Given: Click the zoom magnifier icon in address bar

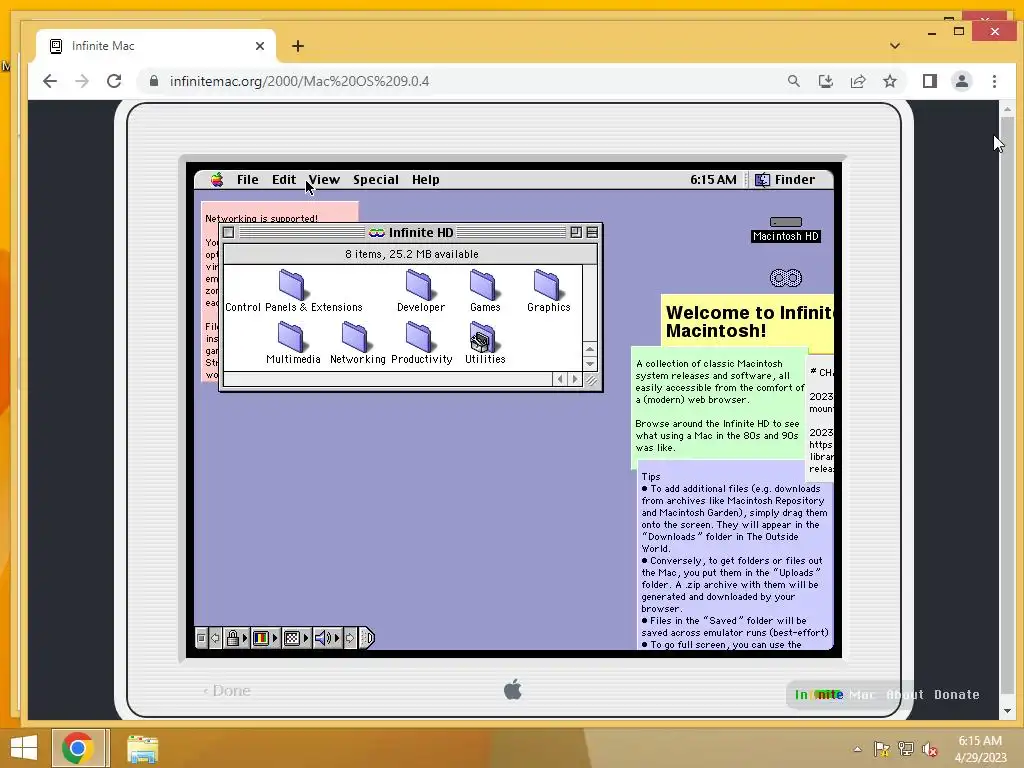Looking at the screenshot, I should pos(793,81).
